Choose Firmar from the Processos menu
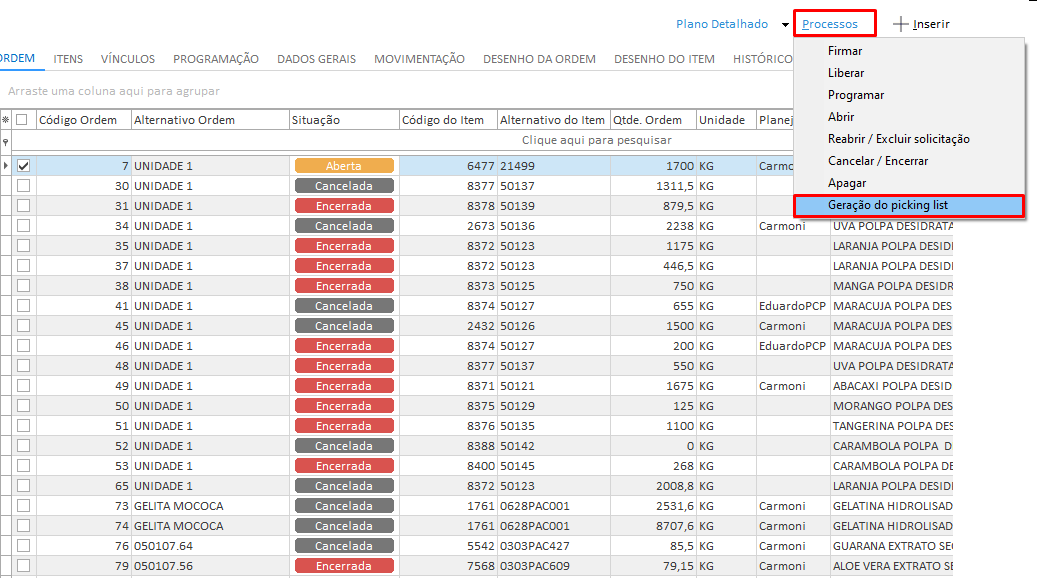Viewport: 1038px width, 578px height. (845, 51)
